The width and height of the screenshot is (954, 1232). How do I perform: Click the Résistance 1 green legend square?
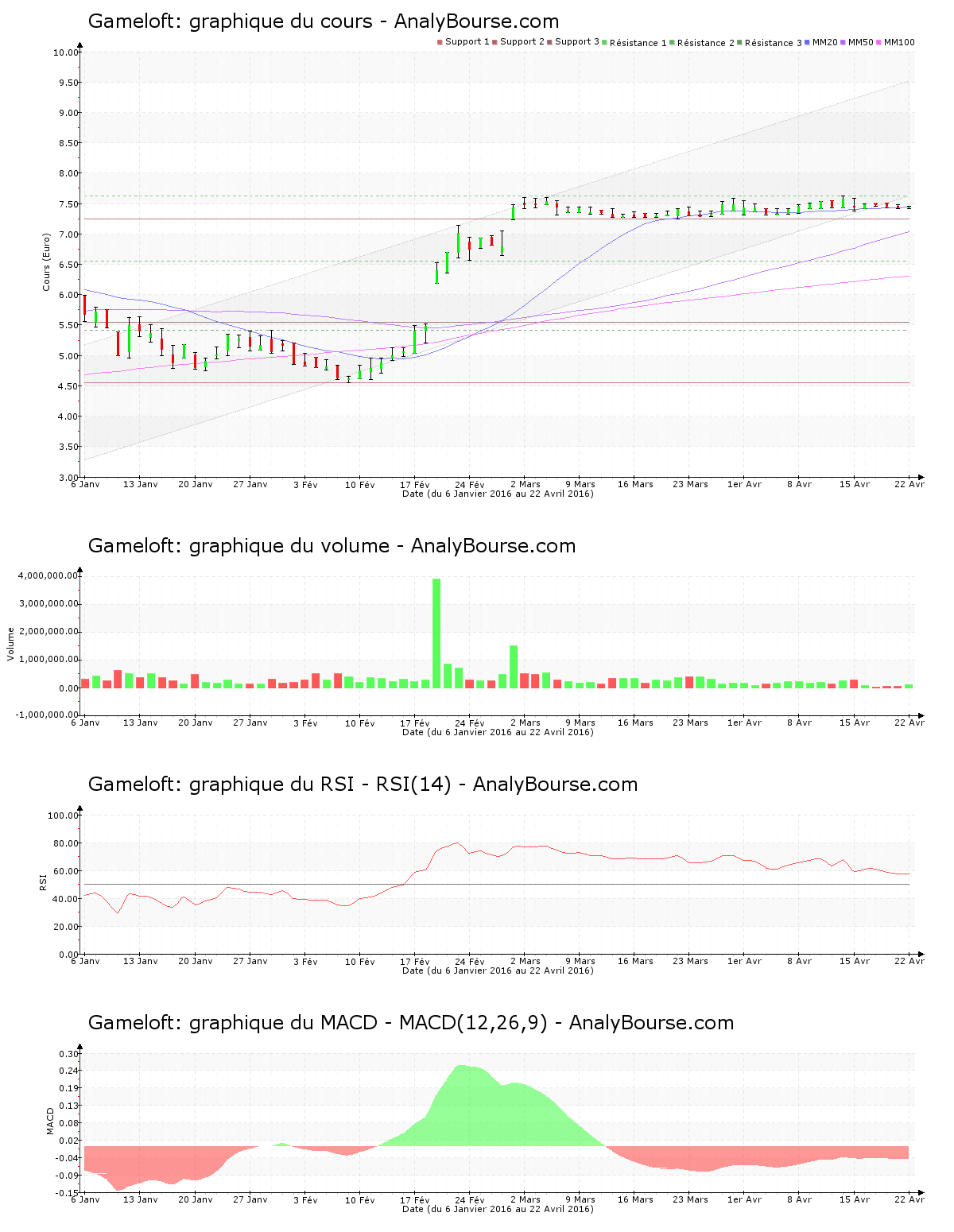tap(605, 42)
